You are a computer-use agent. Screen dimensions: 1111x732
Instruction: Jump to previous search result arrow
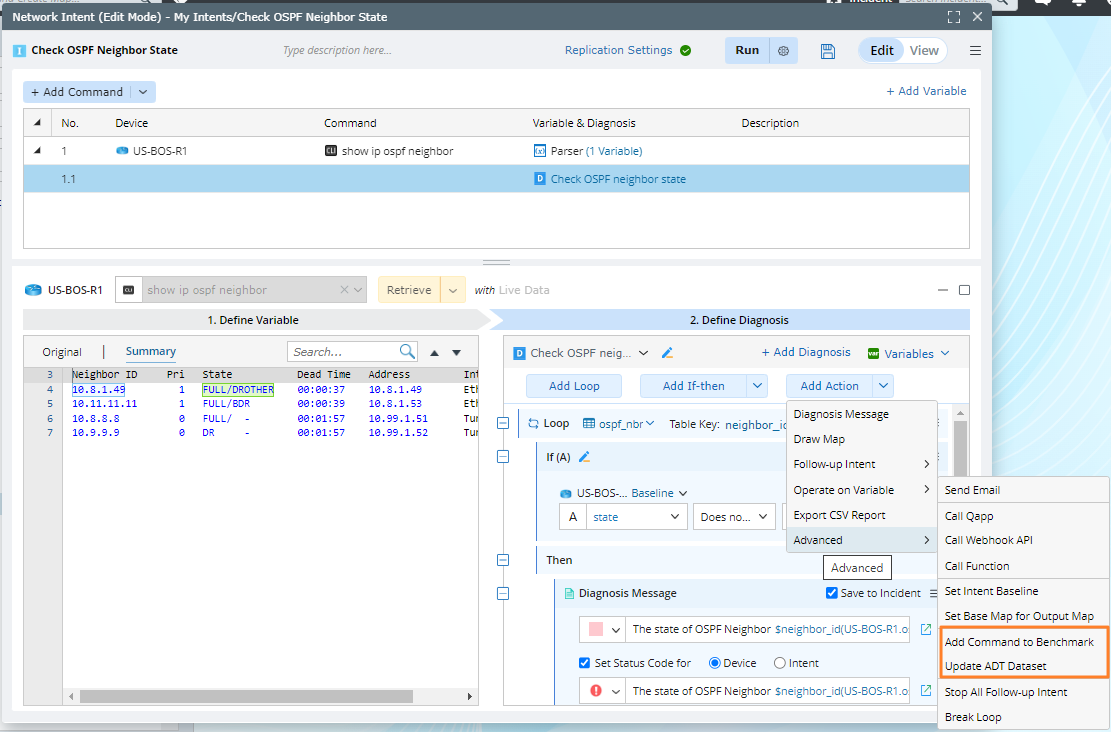point(434,353)
